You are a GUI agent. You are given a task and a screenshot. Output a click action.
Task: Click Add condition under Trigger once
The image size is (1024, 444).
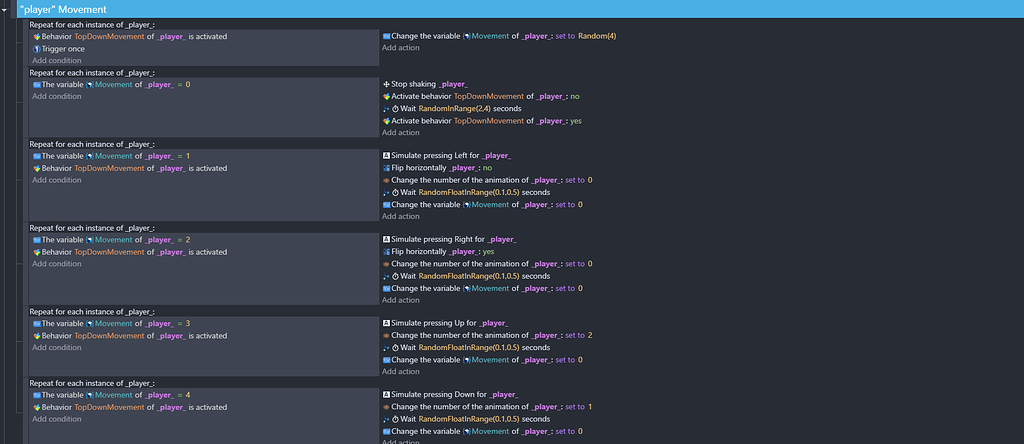pyautogui.click(x=57, y=61)
